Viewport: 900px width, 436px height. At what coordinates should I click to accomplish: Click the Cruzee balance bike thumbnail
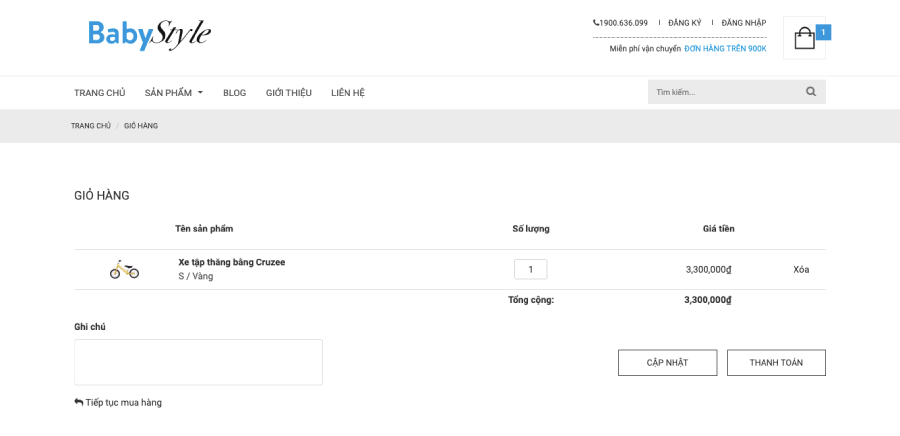point(125,269)
